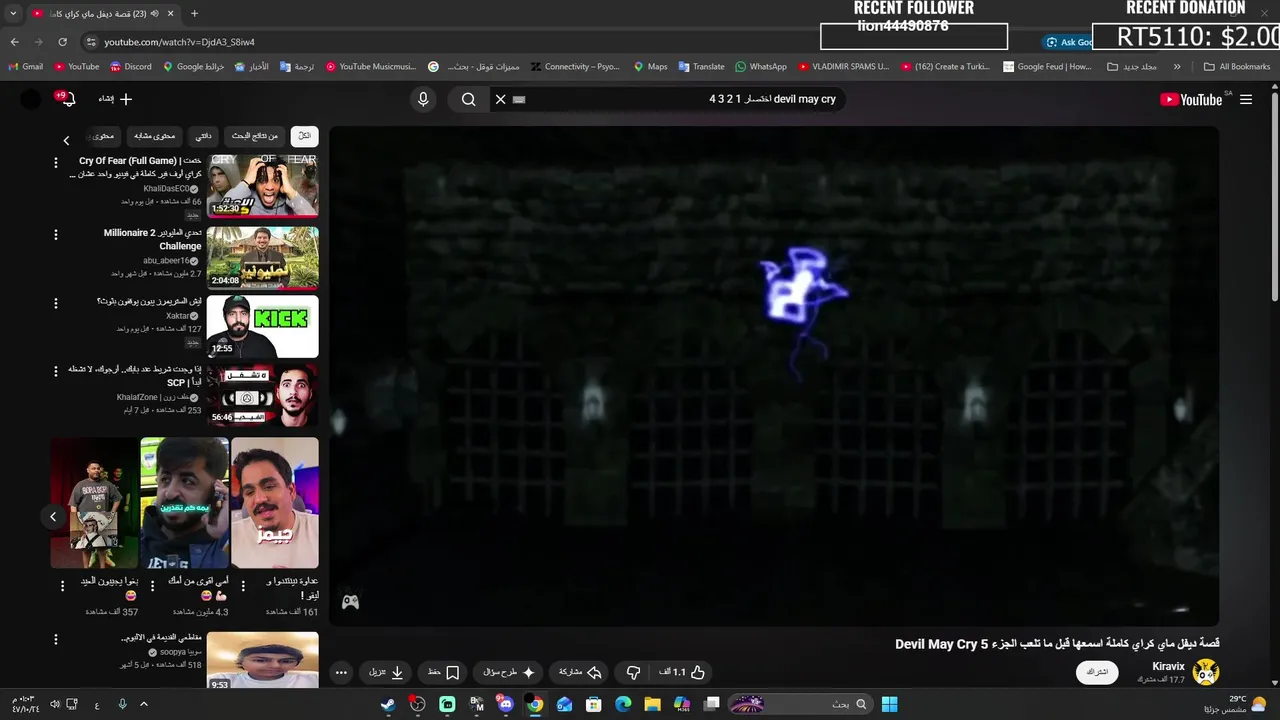Save the video to a playlist
1280x720 pixels.
pyautogui.click(x=443, y=672)
